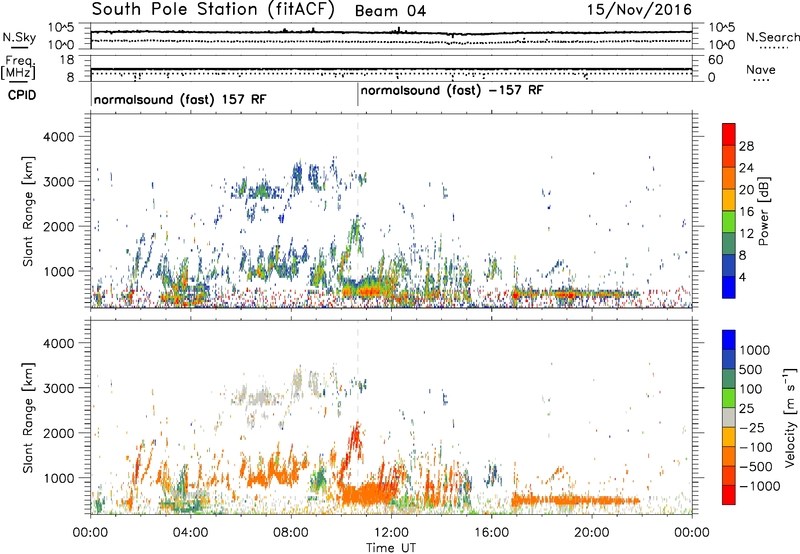The height and width of the screenshot is (554, 800).
Task: Click the 'Freq. [MHz]' axis label
Action: coord(18,68)
